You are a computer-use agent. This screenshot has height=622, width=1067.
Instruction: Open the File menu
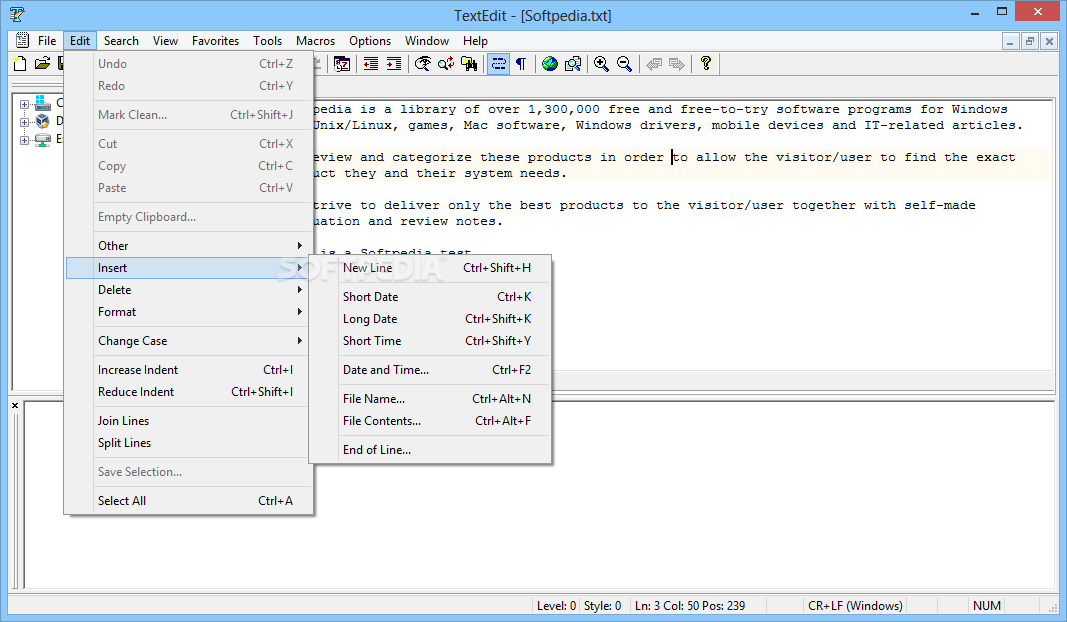[x=47, y=41]
